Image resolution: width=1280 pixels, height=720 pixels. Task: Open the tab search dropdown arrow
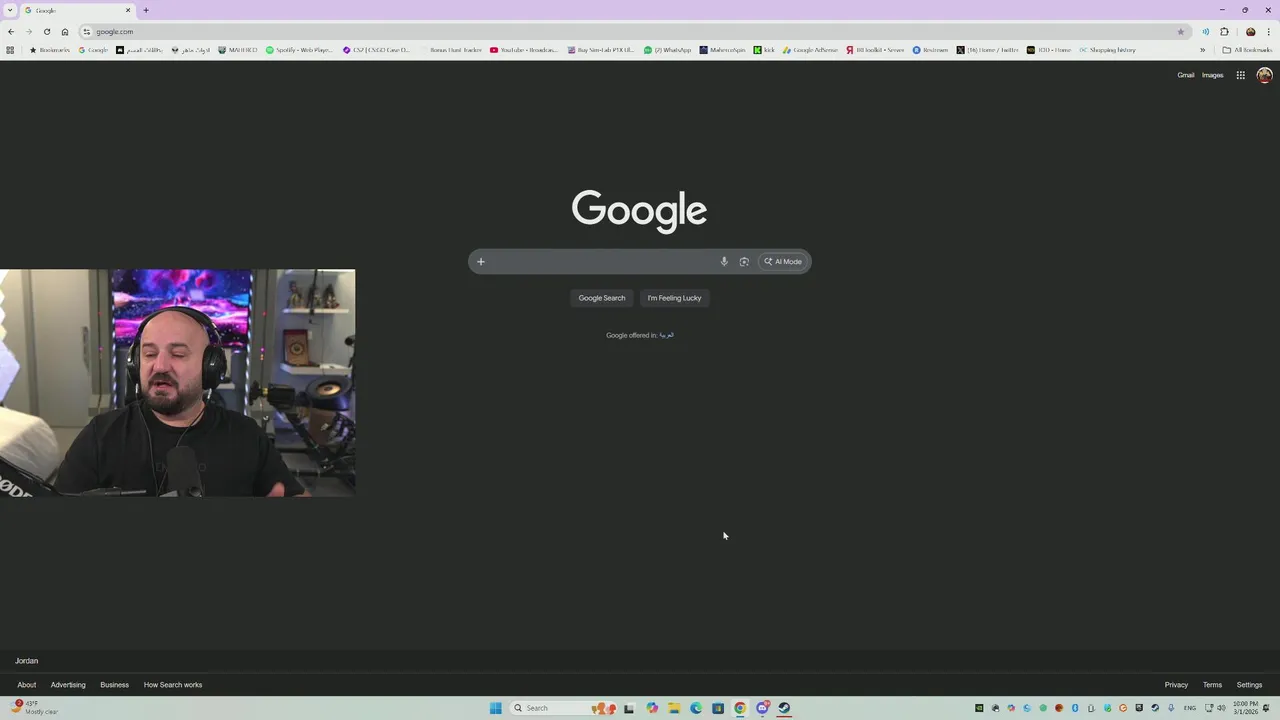[10, 10]
